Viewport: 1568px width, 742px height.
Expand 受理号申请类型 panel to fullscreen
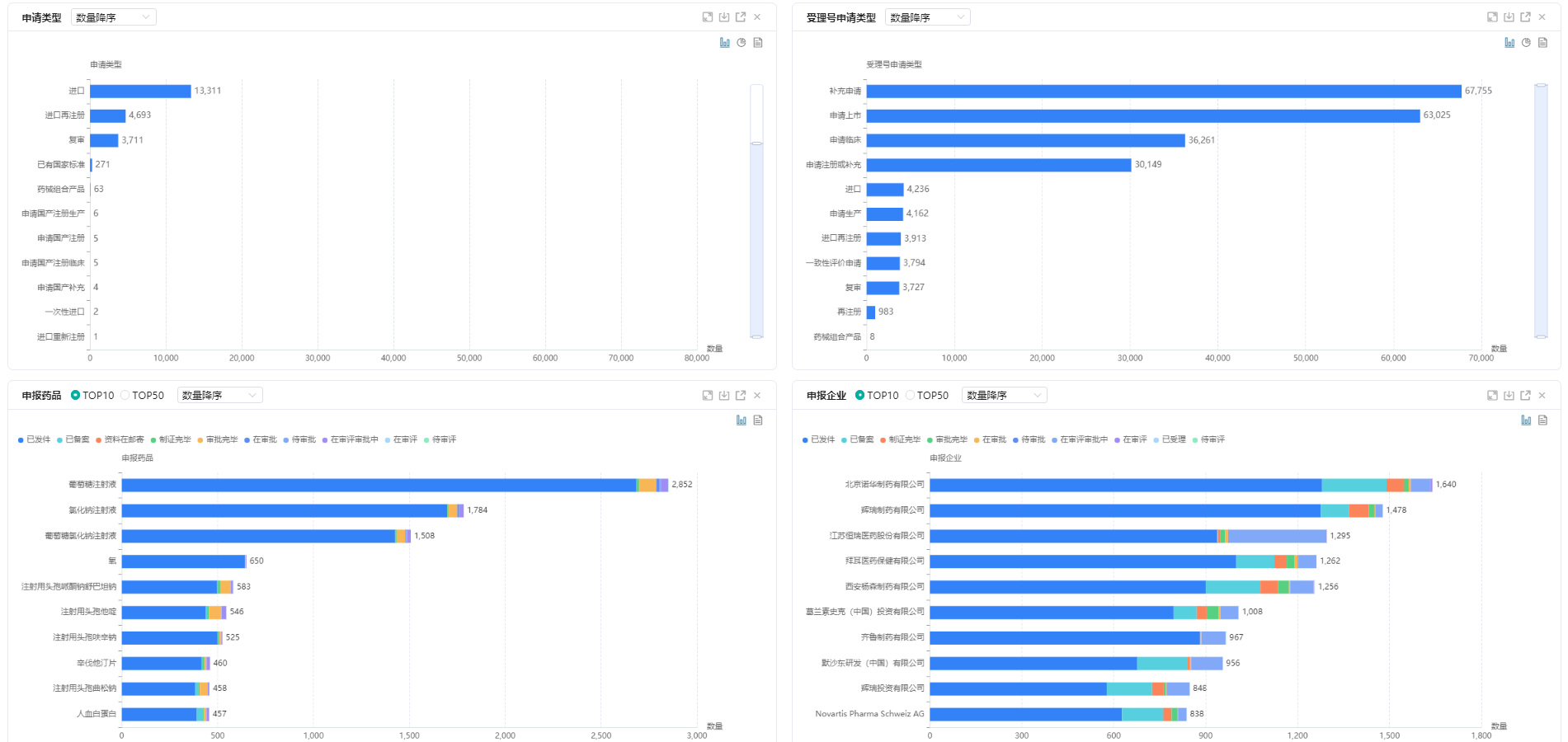1492,17
